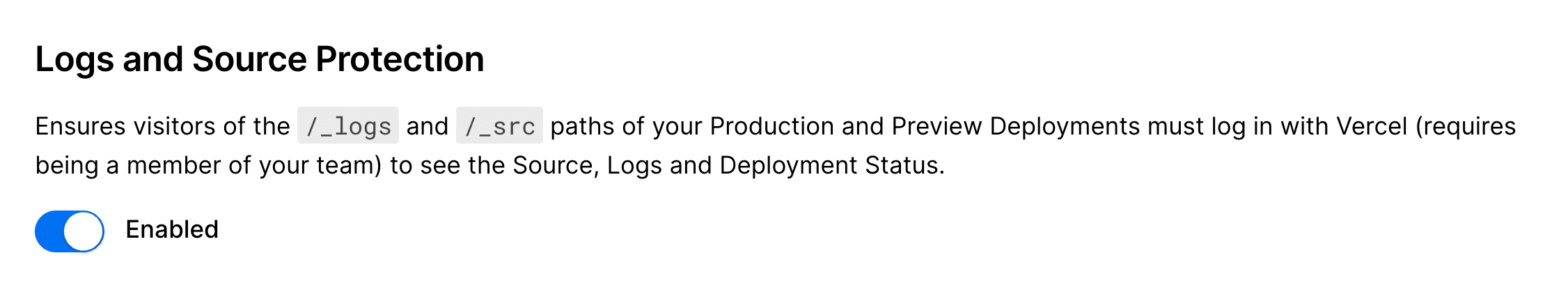The width and height of the screenshot is (1568, 290).
Task: Click the /_logs code snippet
Action: pos(348,126)
